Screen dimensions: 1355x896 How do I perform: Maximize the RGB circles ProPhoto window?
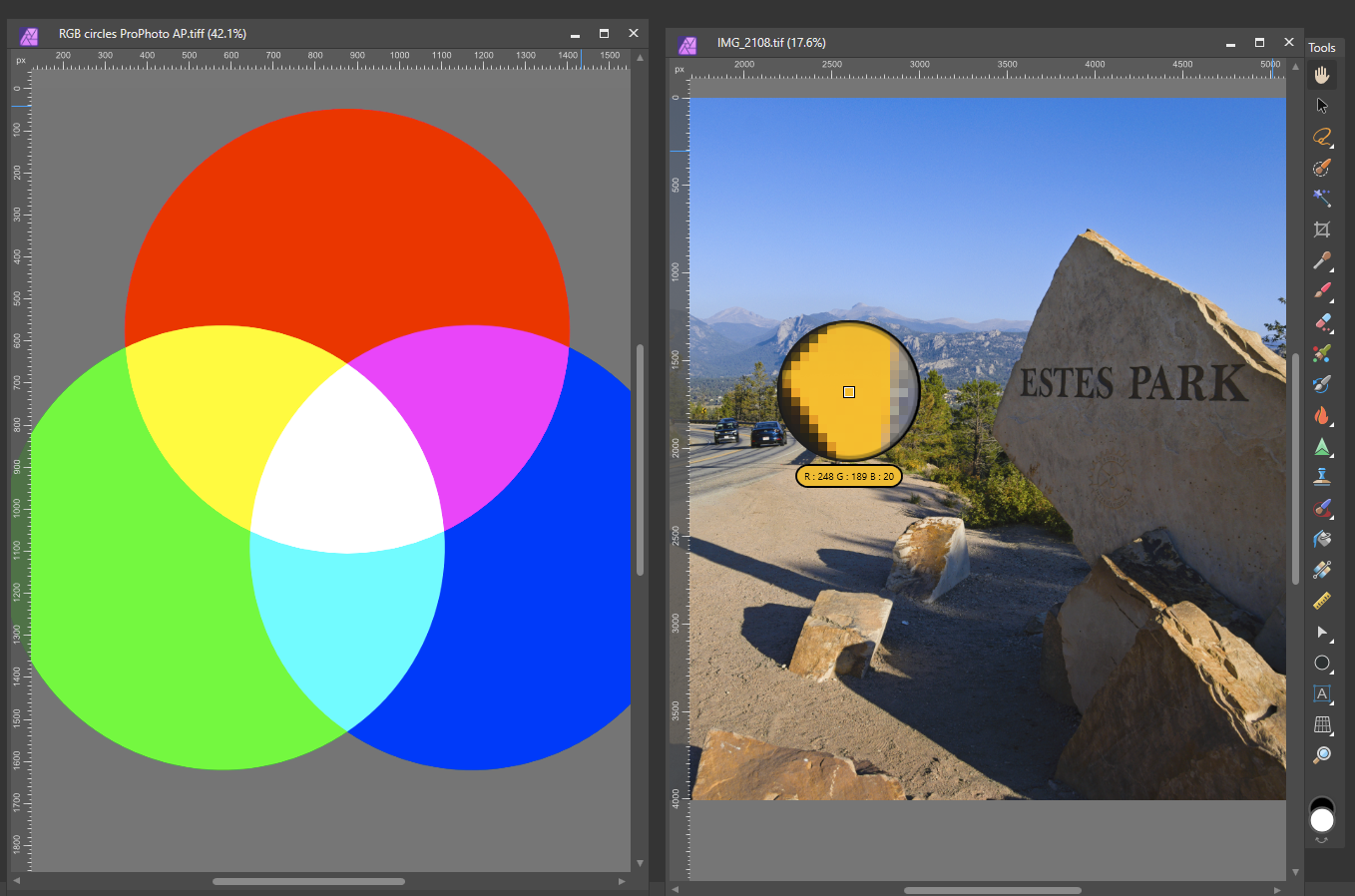point(604,33)
